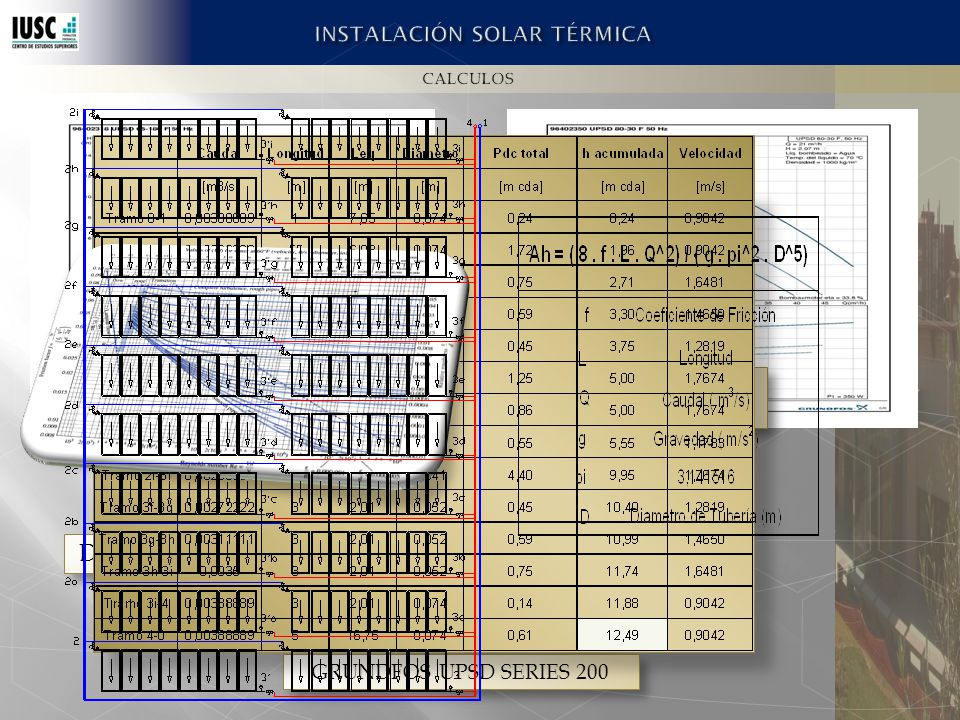Image resolution: width=960 pixels, height=720 pixels.
Task: Click the [m/s] unit under Velocidad
Action: [710, 186]
